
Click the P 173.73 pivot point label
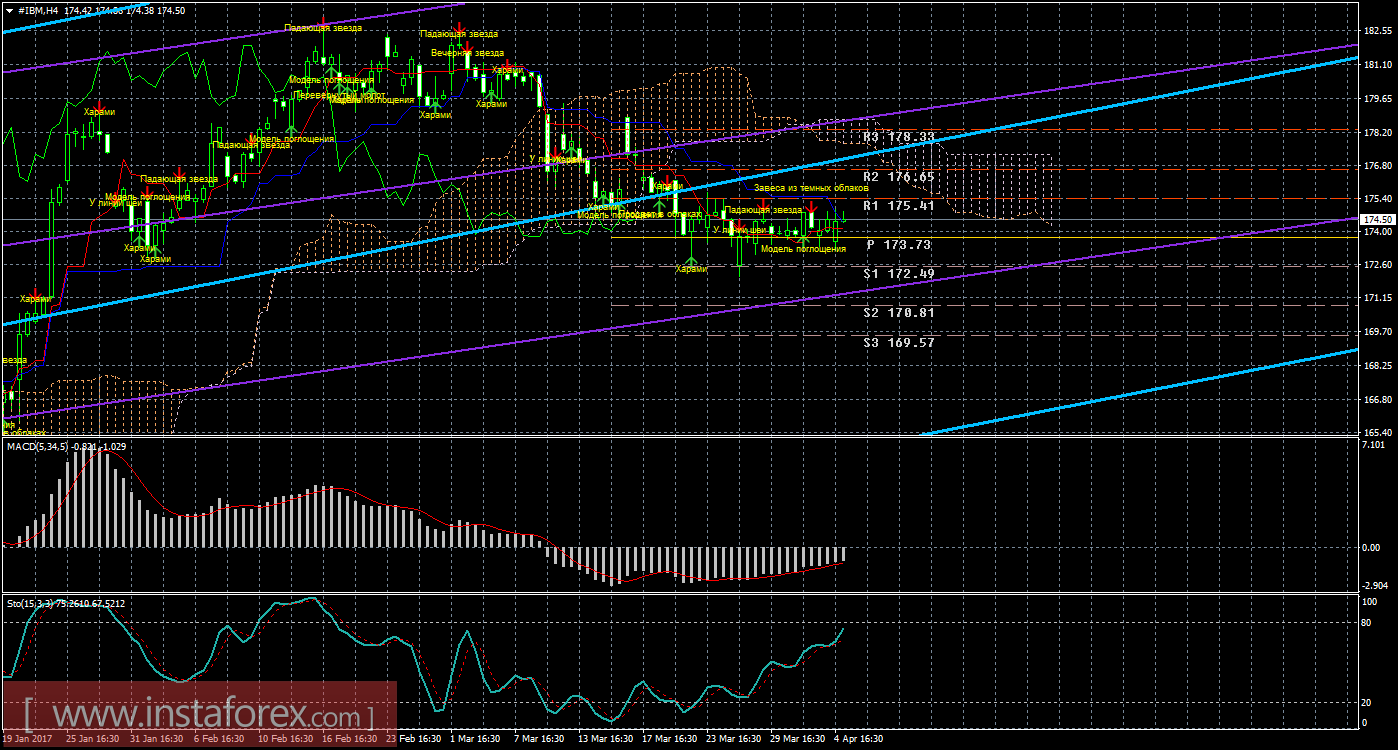899,244
